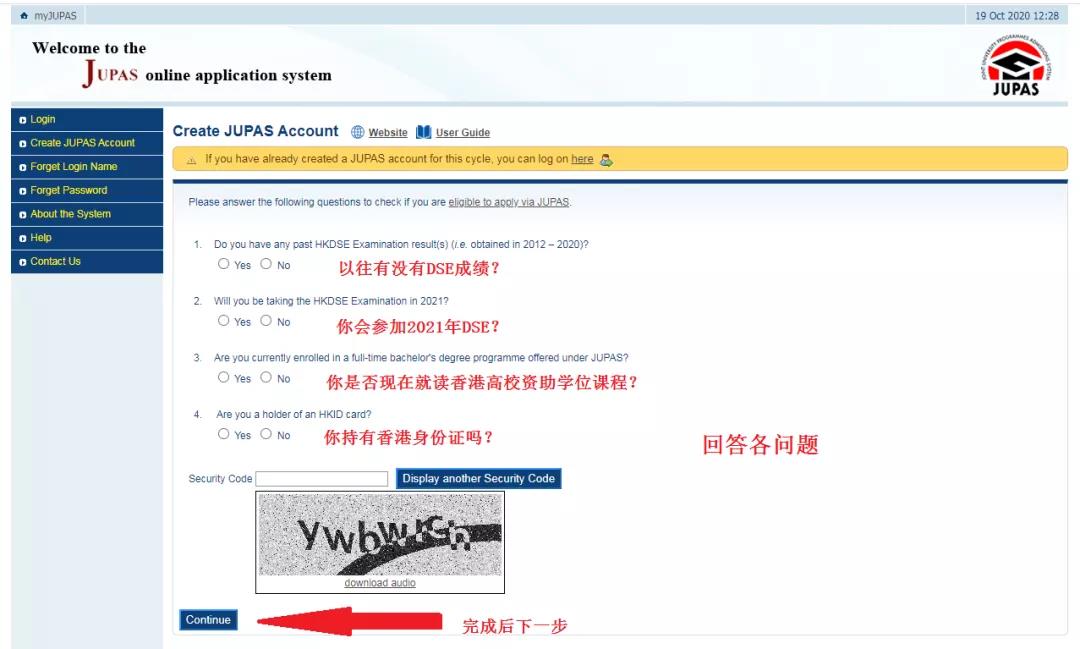Open Create JUPAS Account in sidebar
This screenshot has width=1080, height=649.
[x=87, y=143]
